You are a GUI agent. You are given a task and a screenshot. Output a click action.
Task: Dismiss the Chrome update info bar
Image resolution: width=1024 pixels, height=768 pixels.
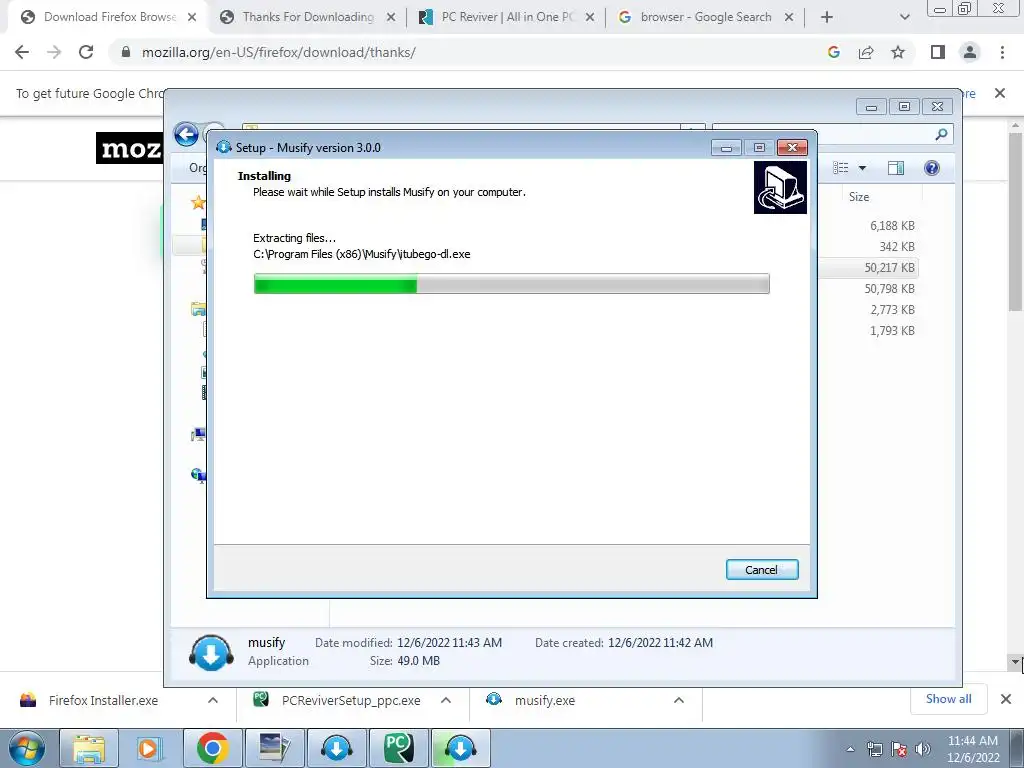[1000, 93]
